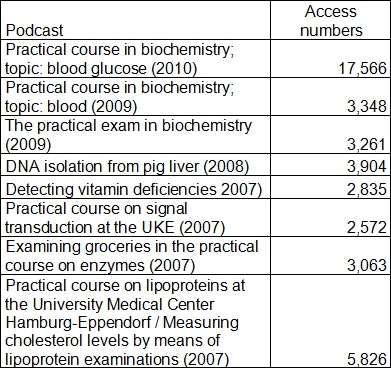The height and width of the screenshot is (368, 391).
Task: Select the Podcast header cell
Action: pyautogui.click(x=136, y=20)
